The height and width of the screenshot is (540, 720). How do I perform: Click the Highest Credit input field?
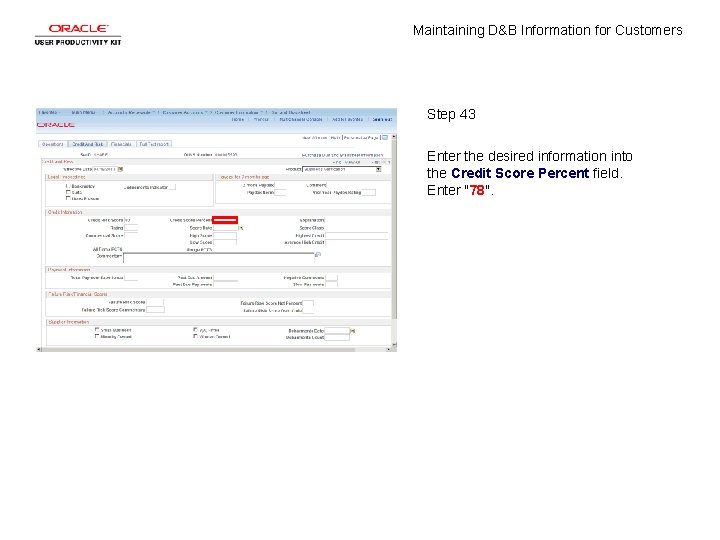356,236
